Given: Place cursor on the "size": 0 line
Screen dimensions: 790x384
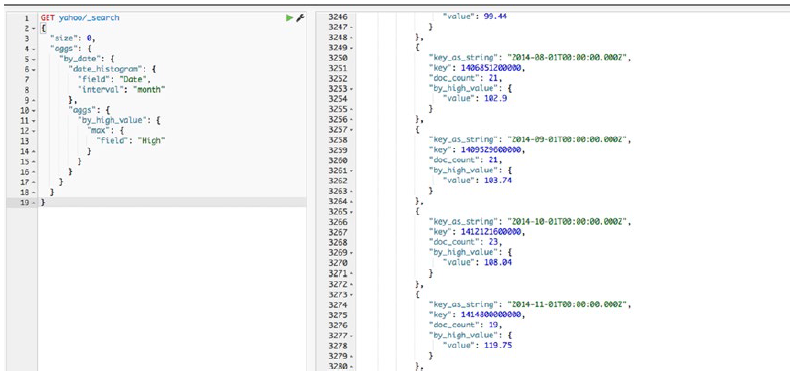Looking at the screenshot, I should click(x=73, y=38).
